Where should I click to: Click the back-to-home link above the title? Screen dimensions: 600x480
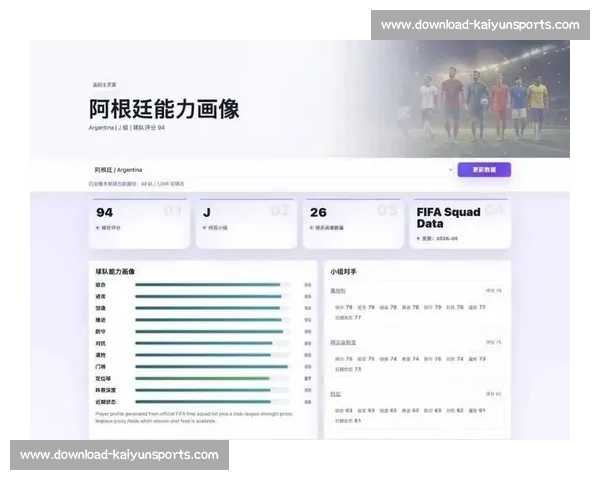click(x=104, y=85)
